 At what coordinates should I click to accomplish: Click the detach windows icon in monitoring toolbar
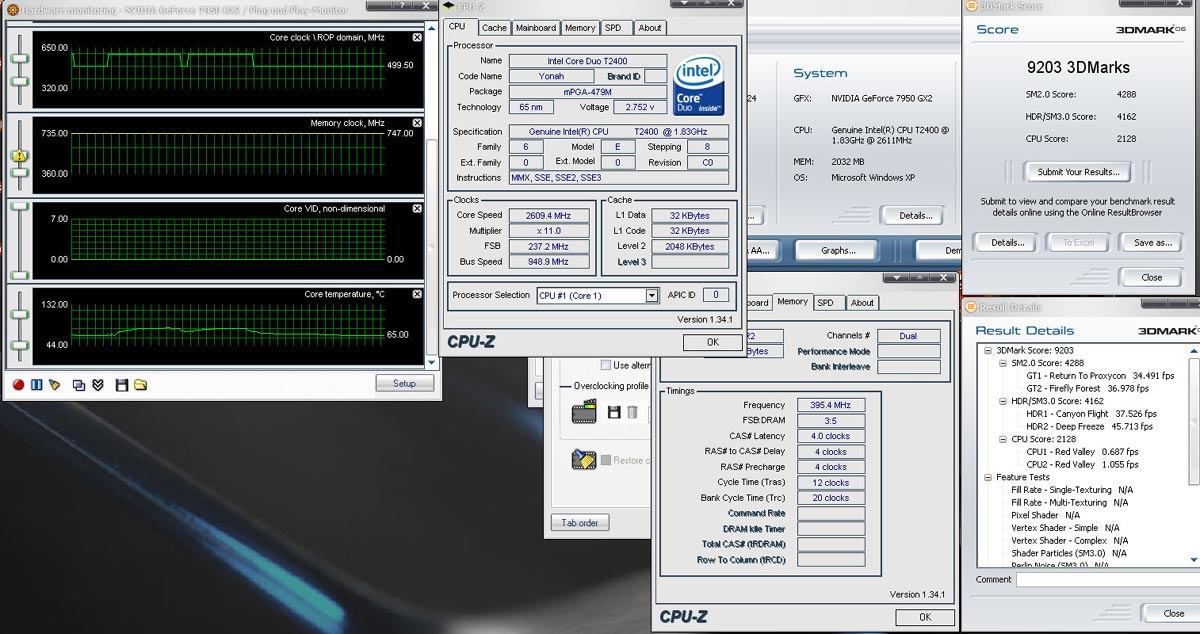pos(79,384)
